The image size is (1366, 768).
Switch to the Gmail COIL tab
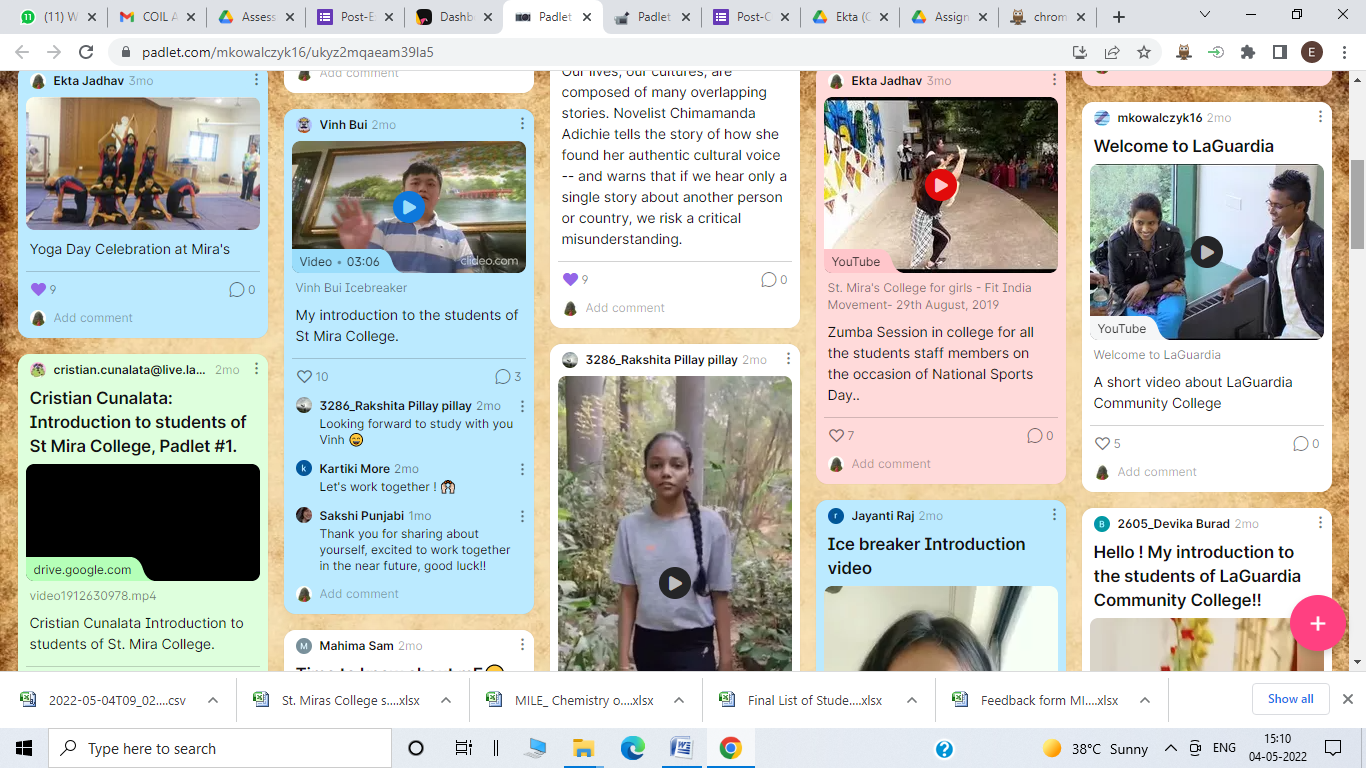pyautogui.click(x=155, y=16)
